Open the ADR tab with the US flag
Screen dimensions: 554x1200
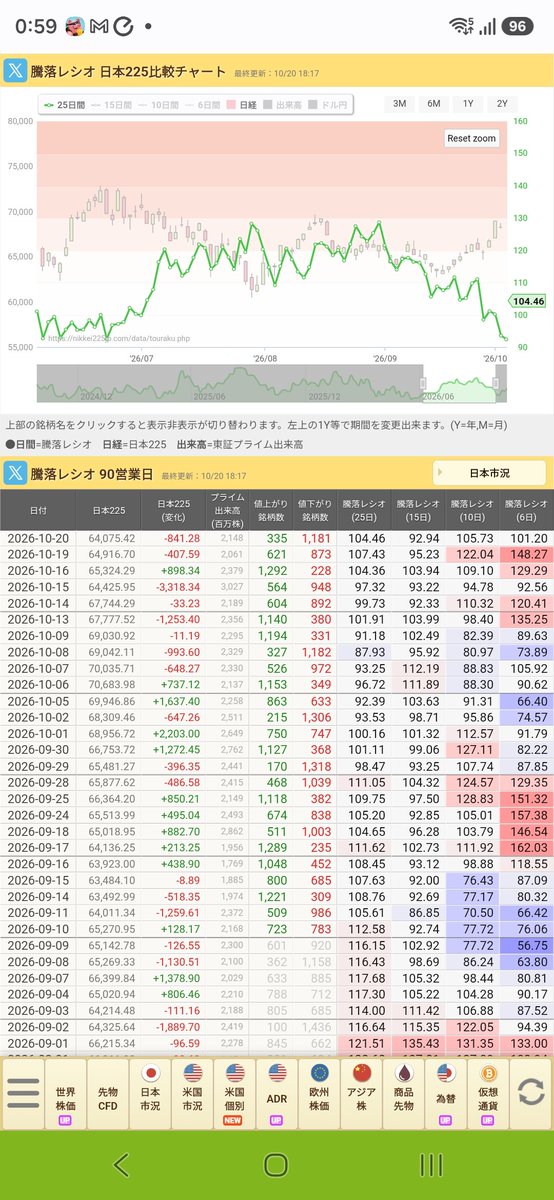277,1094
